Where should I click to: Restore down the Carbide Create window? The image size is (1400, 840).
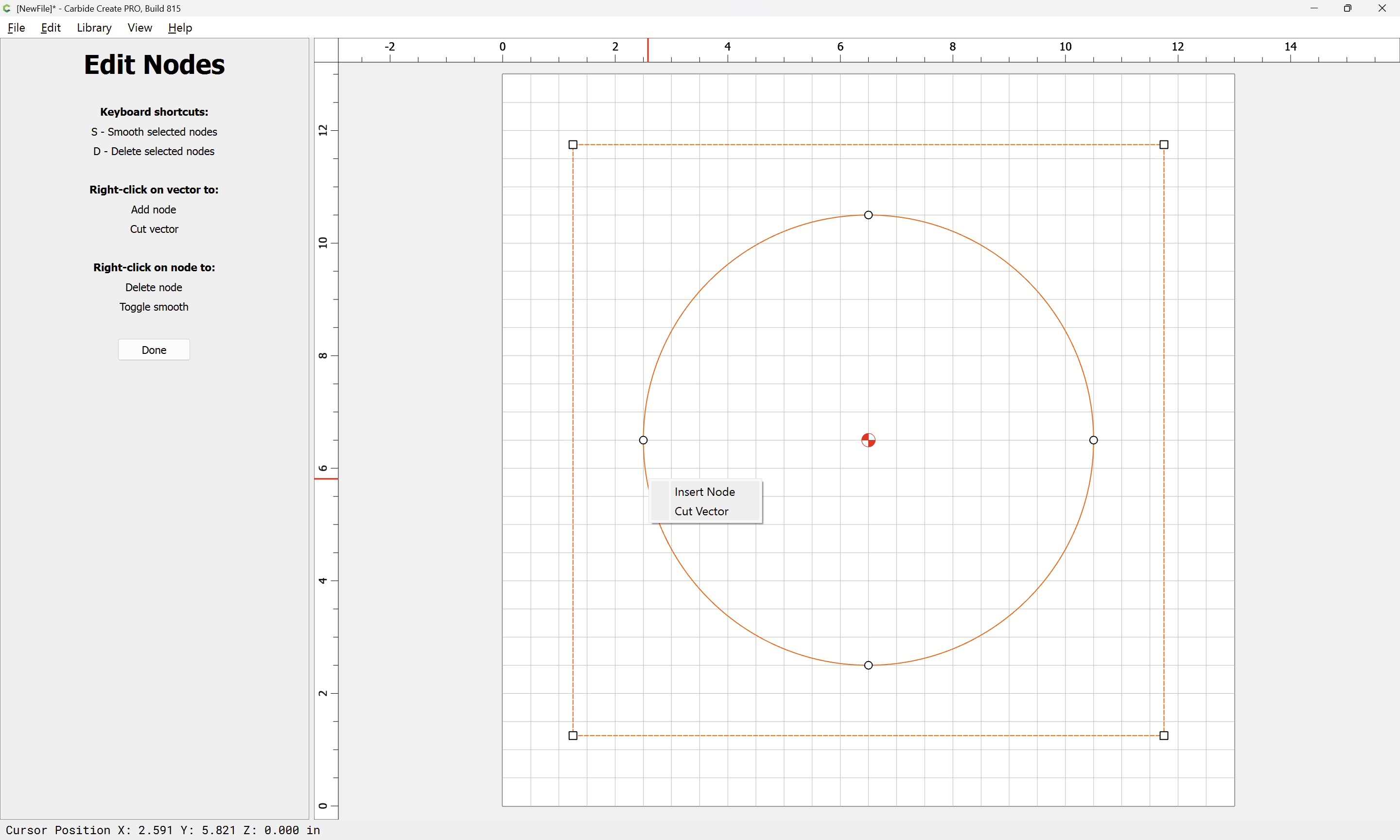1347,8
